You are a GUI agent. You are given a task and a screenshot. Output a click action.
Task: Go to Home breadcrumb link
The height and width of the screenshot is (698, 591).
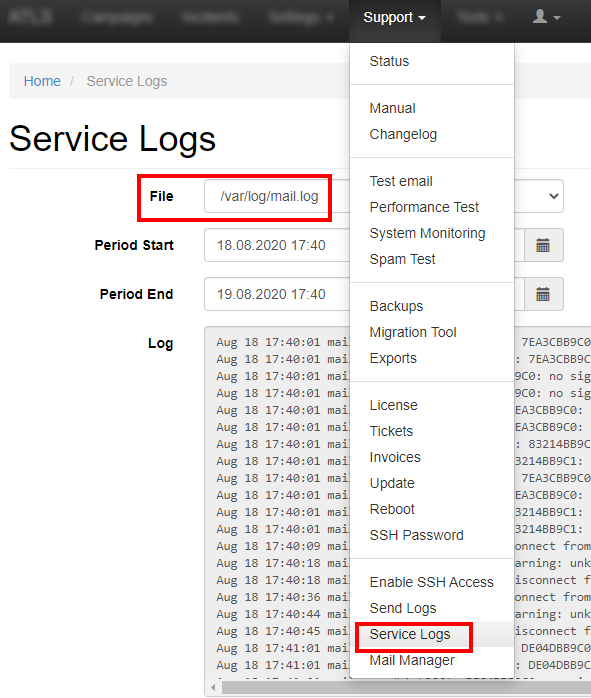(x=42, y=81)
